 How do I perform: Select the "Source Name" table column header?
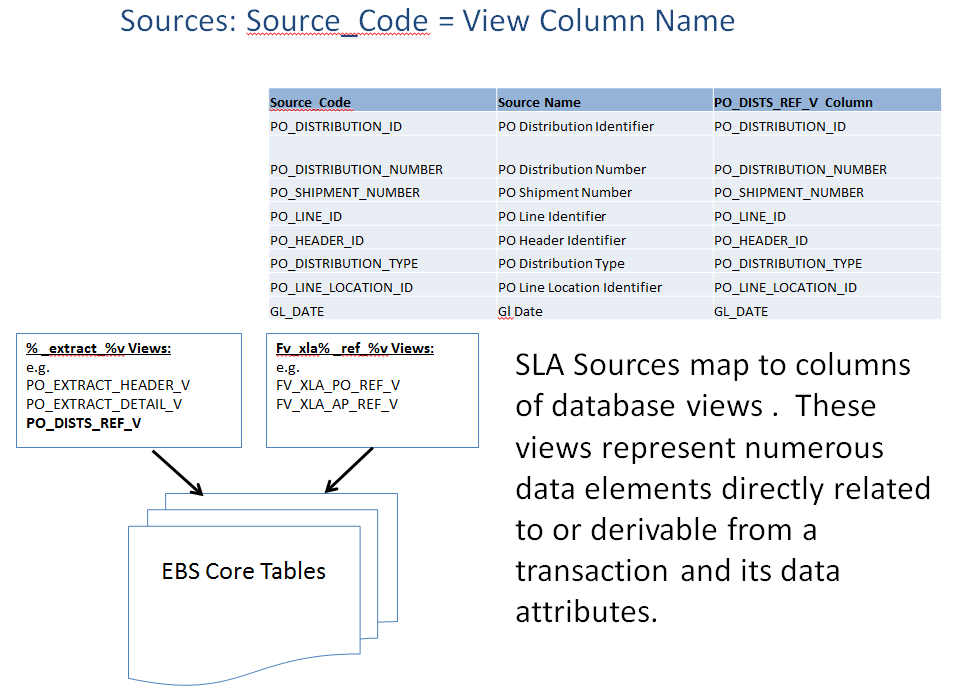(x=539, y=102)
